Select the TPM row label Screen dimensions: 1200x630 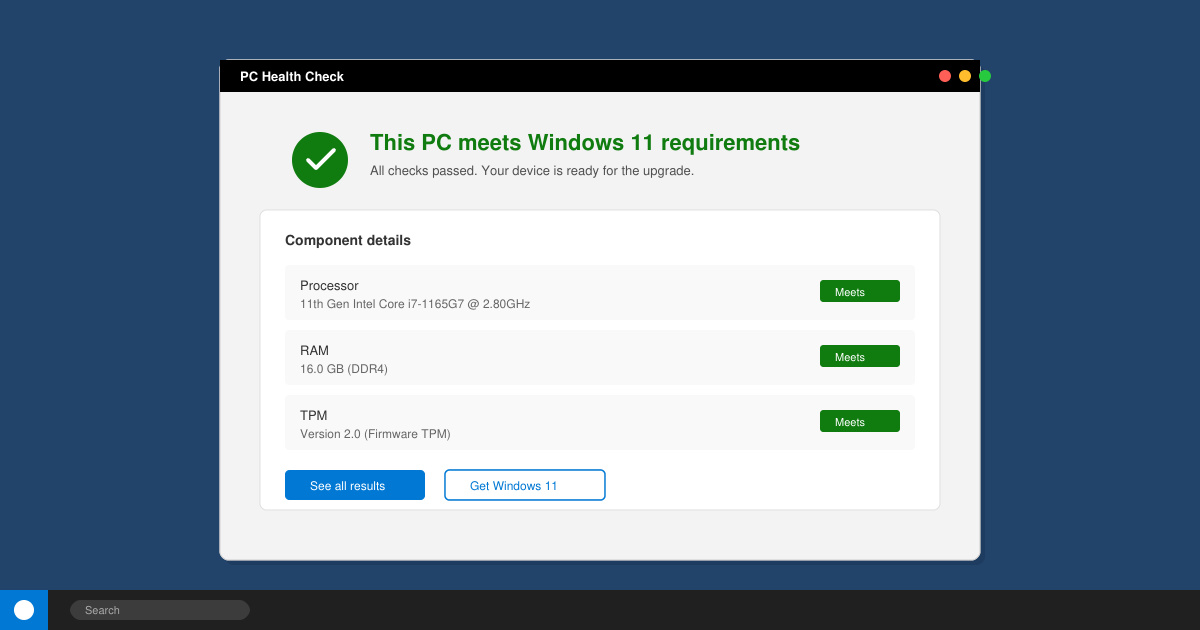coord(313,416)
